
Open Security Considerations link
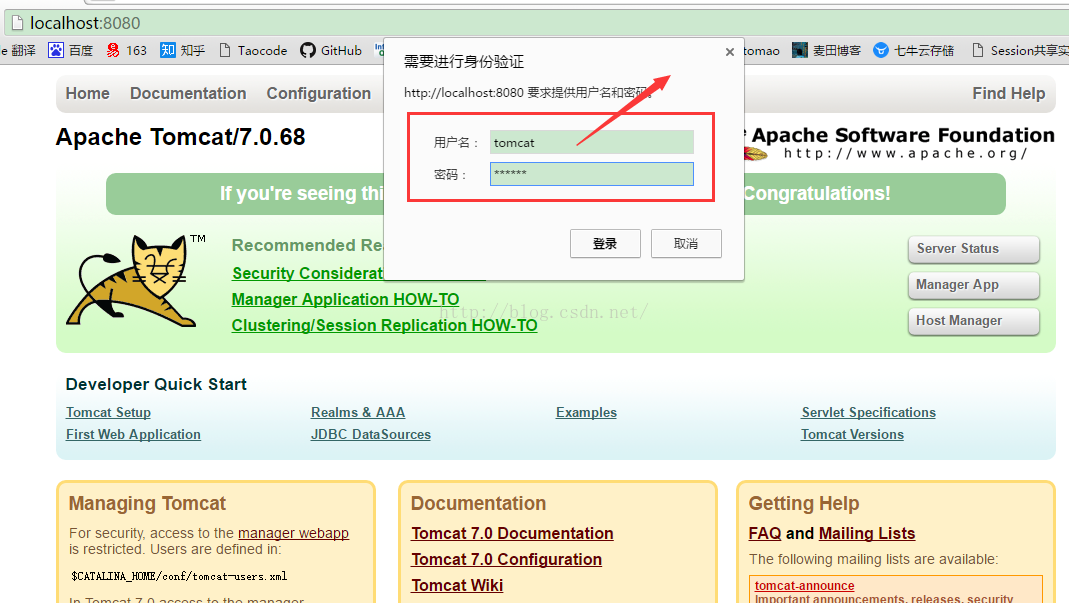tap(307, 274)
